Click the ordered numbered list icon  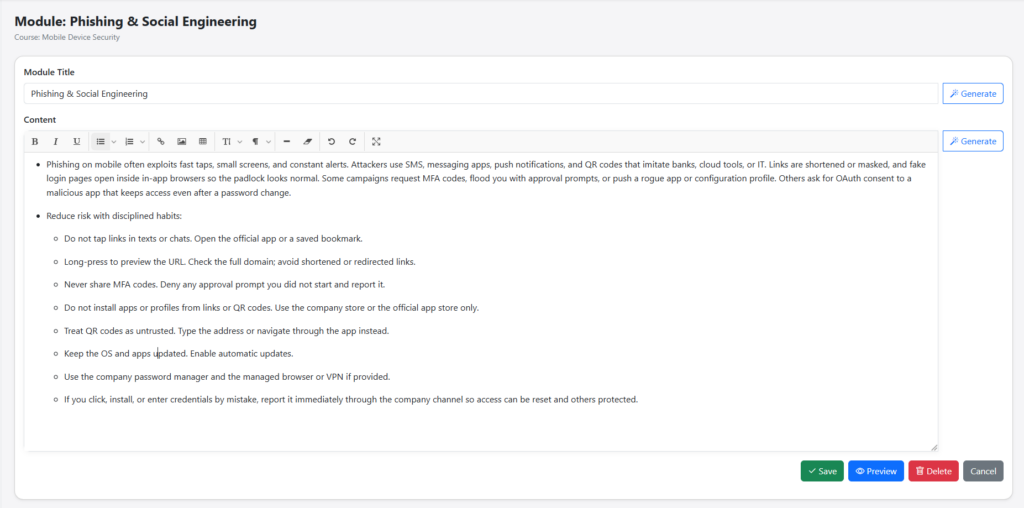click(x=129, y=142)
